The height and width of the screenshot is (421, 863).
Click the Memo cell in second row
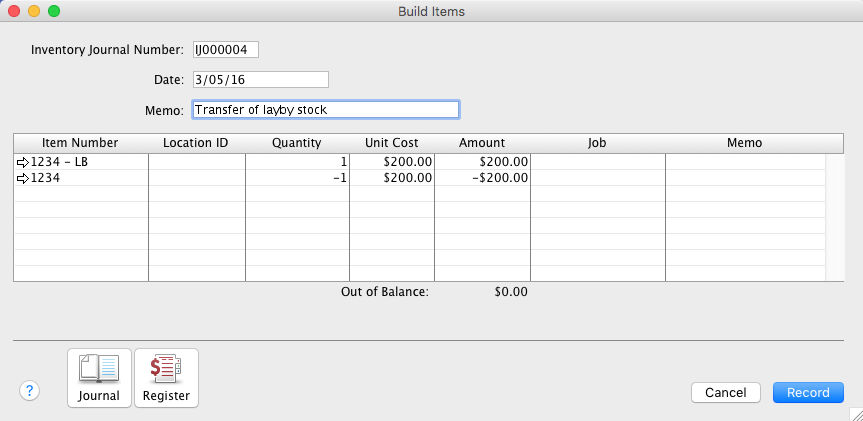pos(744,178)
